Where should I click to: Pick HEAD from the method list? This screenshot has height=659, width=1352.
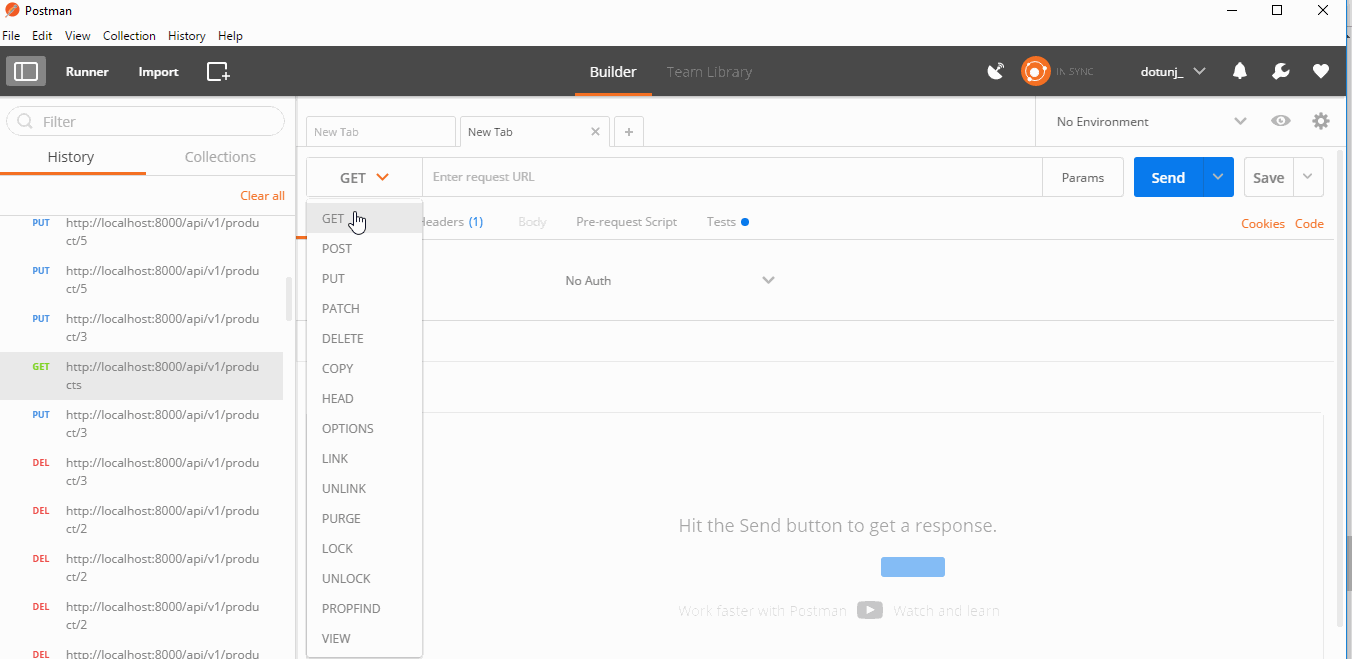pyautogui.click(x=364, y=398)
